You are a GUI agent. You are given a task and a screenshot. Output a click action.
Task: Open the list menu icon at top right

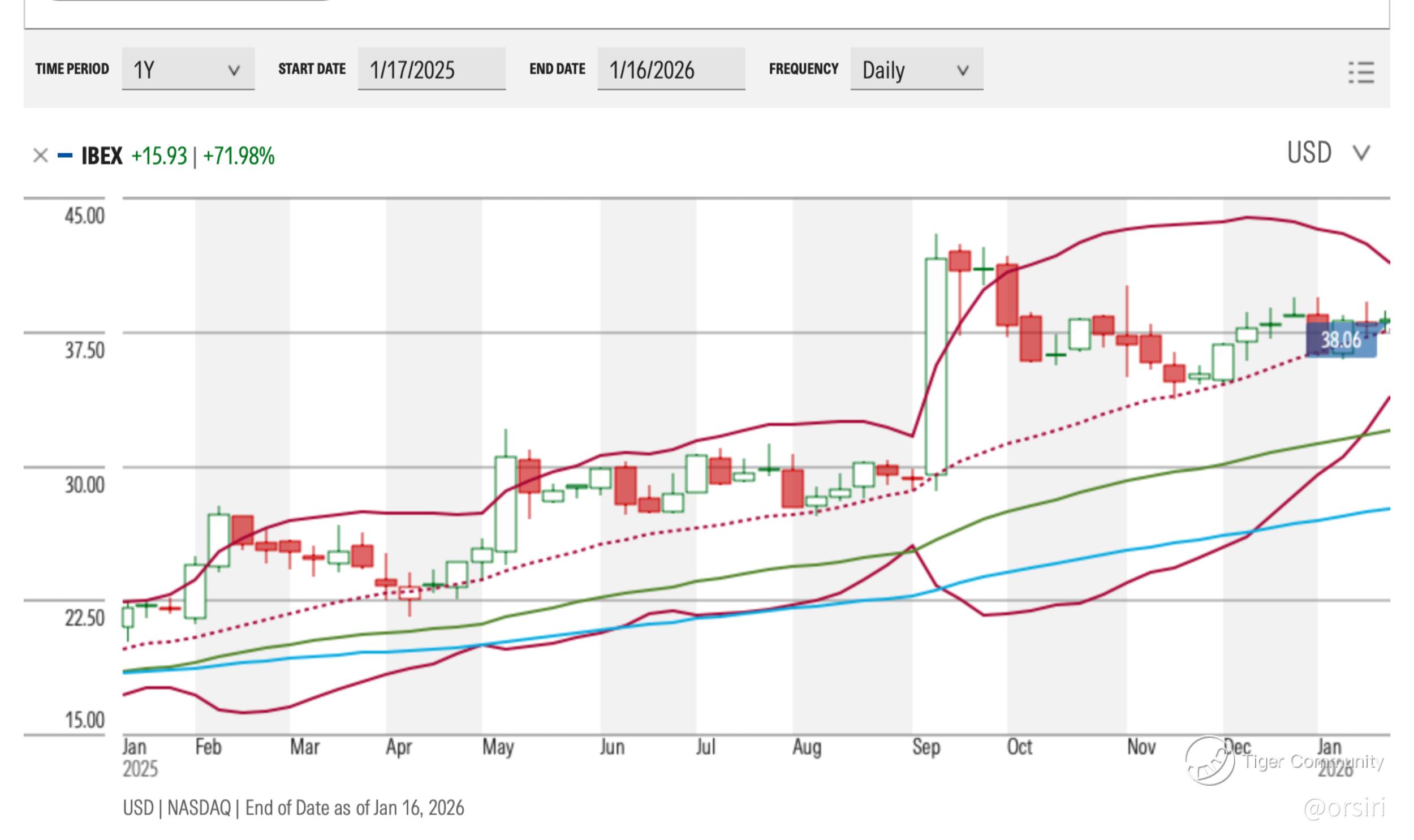[x=1360, y=72]
